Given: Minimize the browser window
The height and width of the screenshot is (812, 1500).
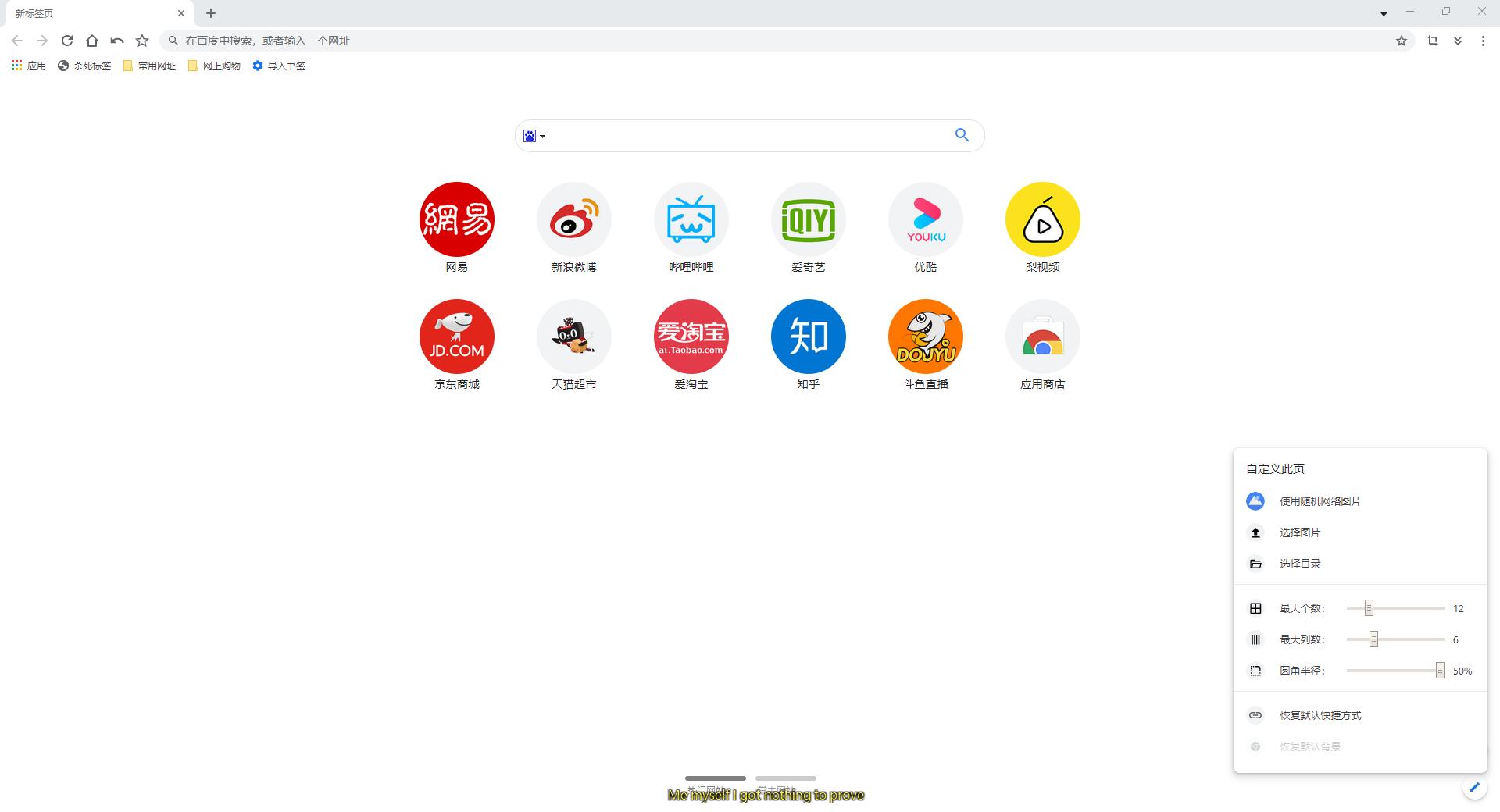Looking at the screenshot, I should click(1410, 12).
